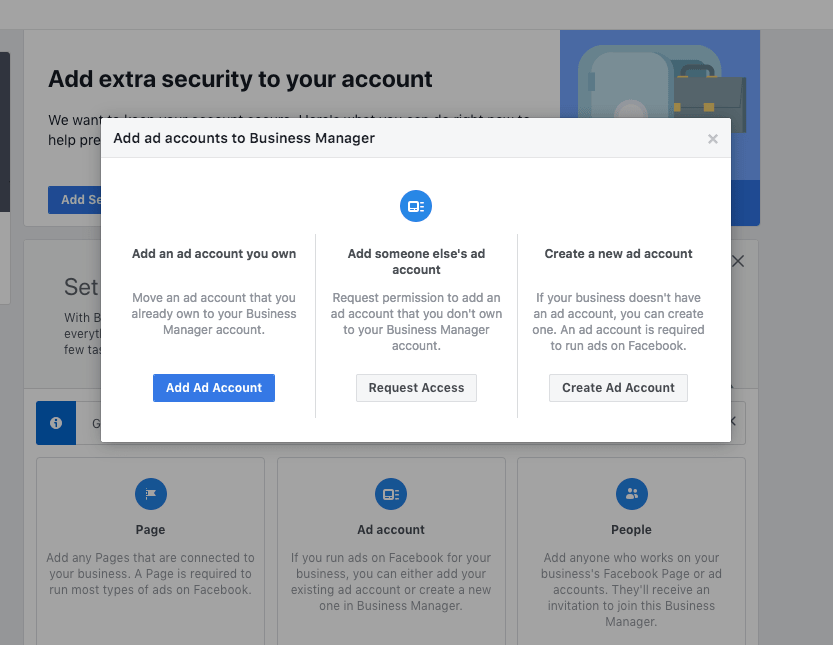
Task: Click the Page flag icon
Action: tap(150, 494)
